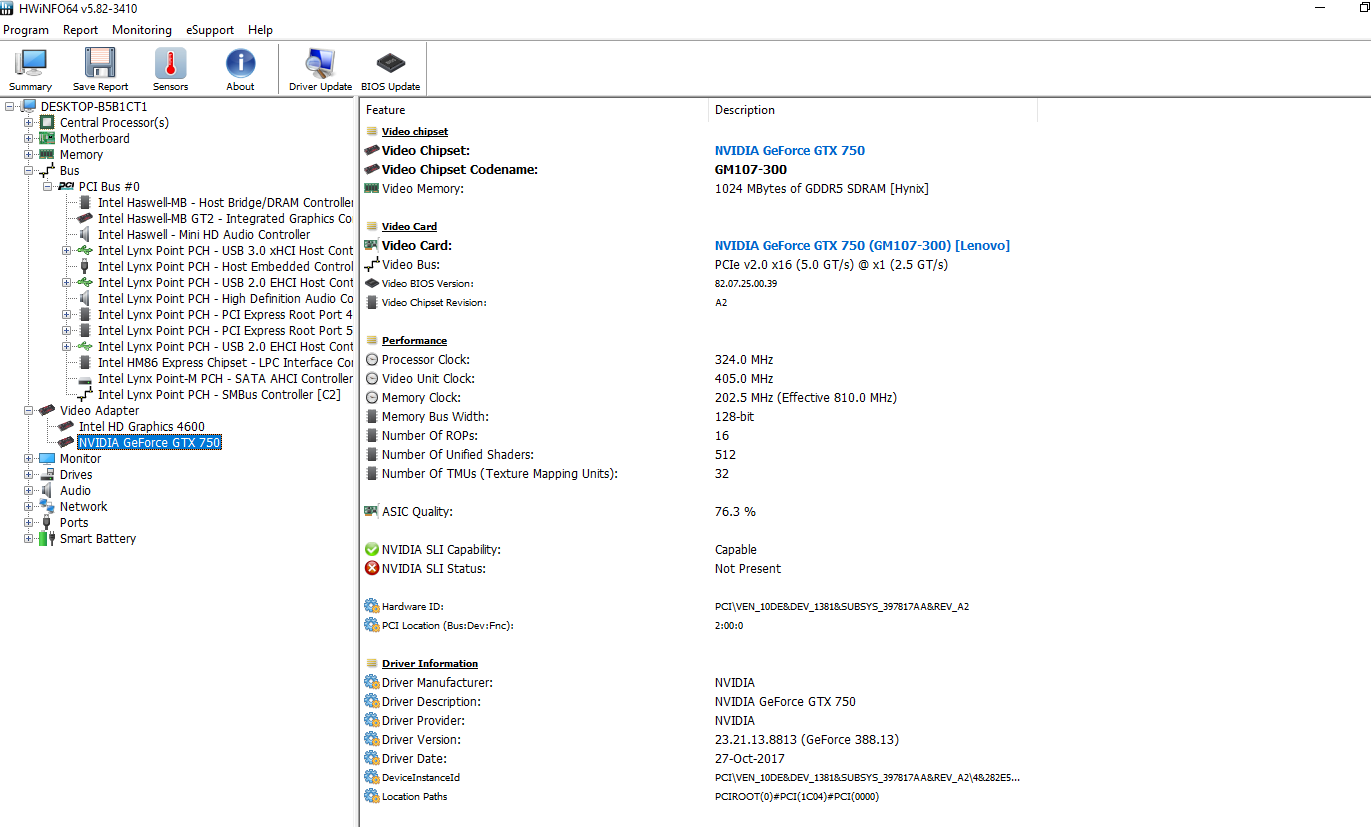The height and width of the screenshot is (827, 1371).
Task: Click the Processor Clock icon
Action: pyautogui.click(x=372, y=359)
